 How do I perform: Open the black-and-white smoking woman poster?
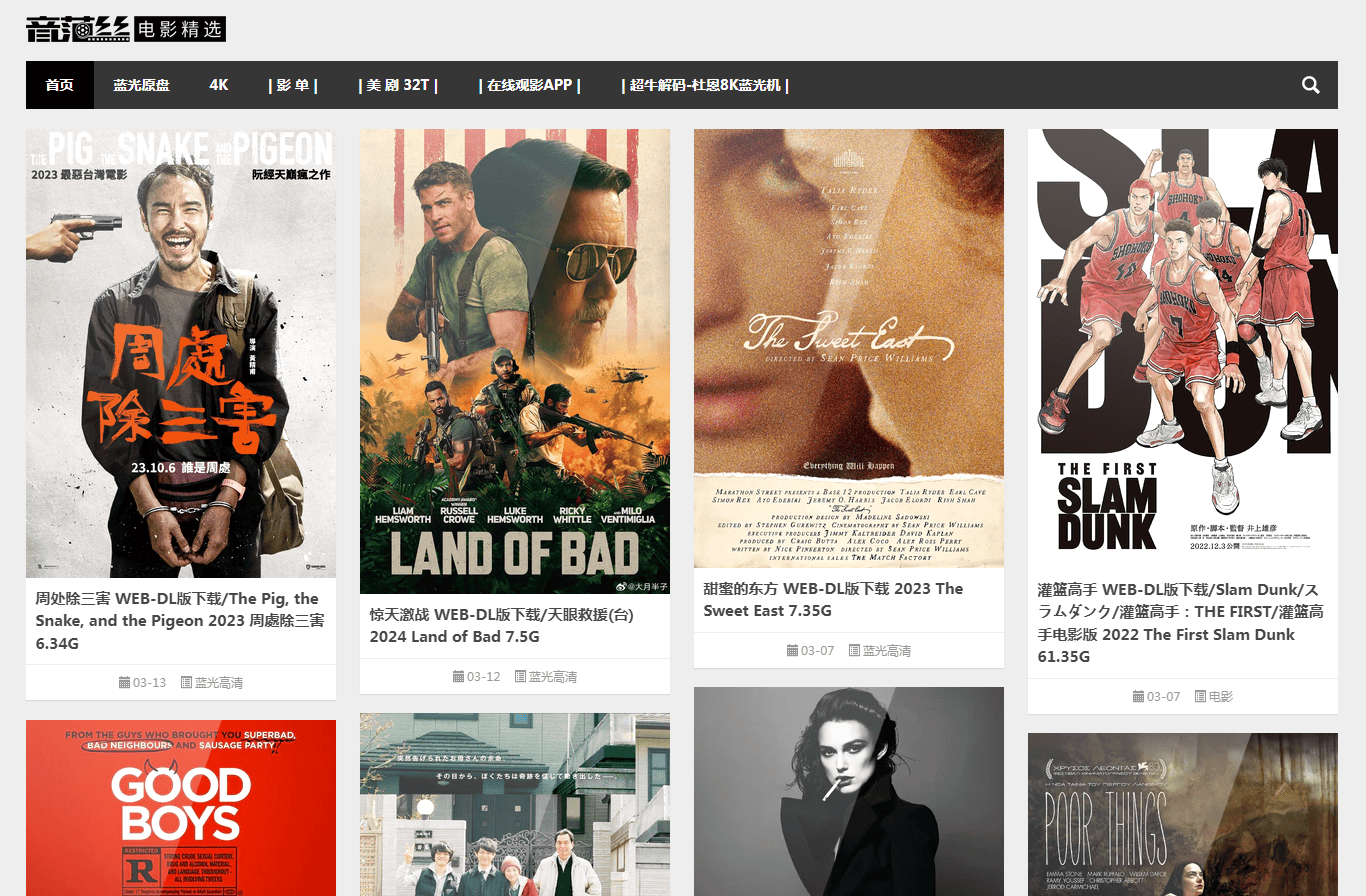(x=849, y=791)
